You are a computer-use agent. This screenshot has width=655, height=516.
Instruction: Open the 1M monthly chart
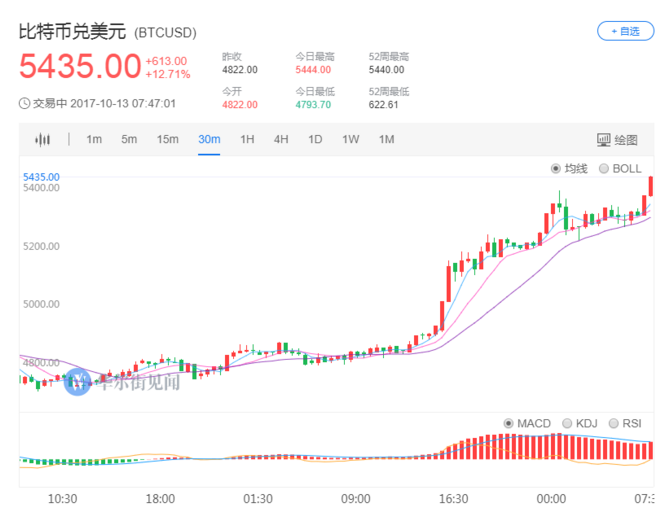[x=386, y=139]
